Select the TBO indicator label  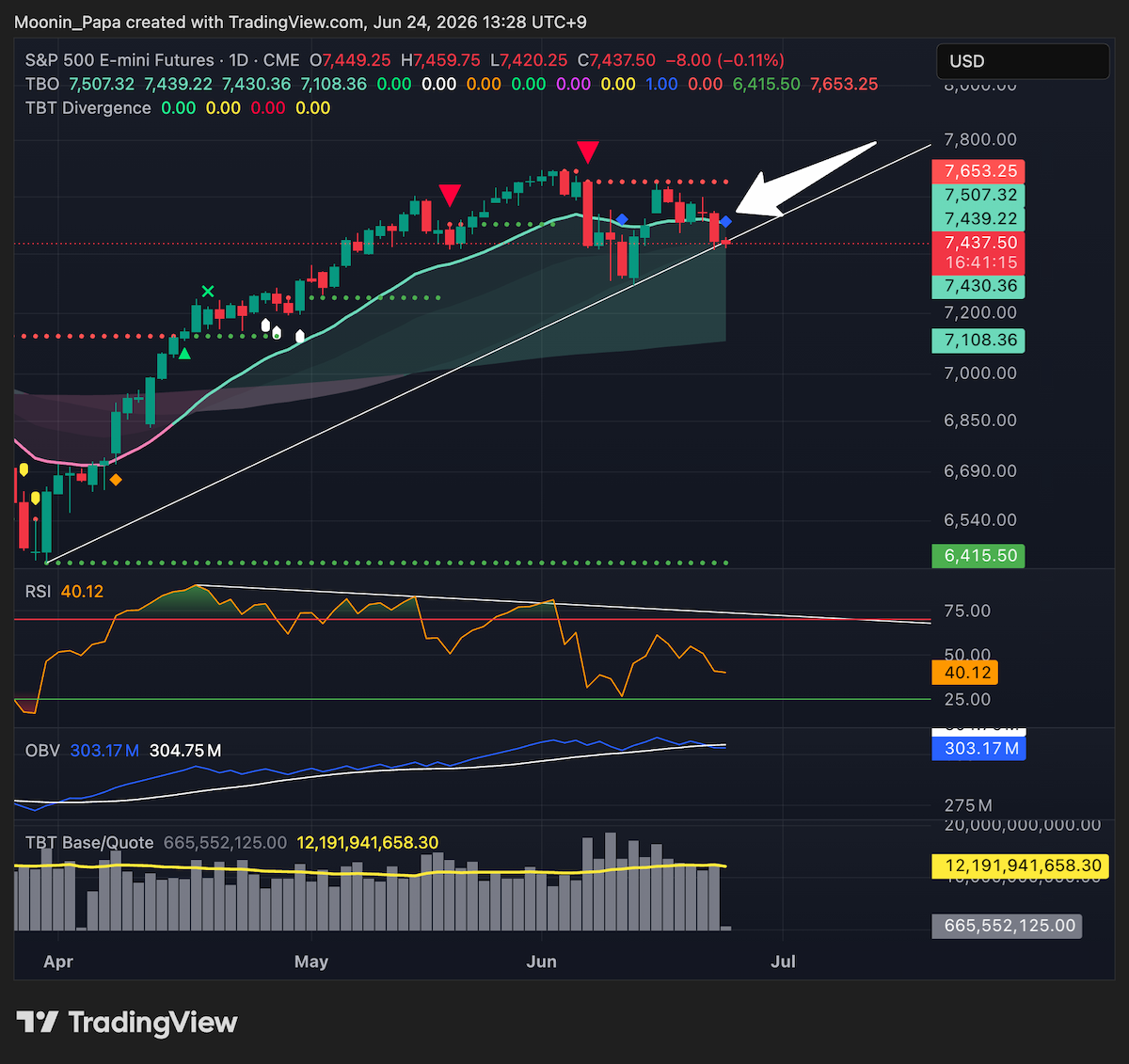(x=42, y=84)
